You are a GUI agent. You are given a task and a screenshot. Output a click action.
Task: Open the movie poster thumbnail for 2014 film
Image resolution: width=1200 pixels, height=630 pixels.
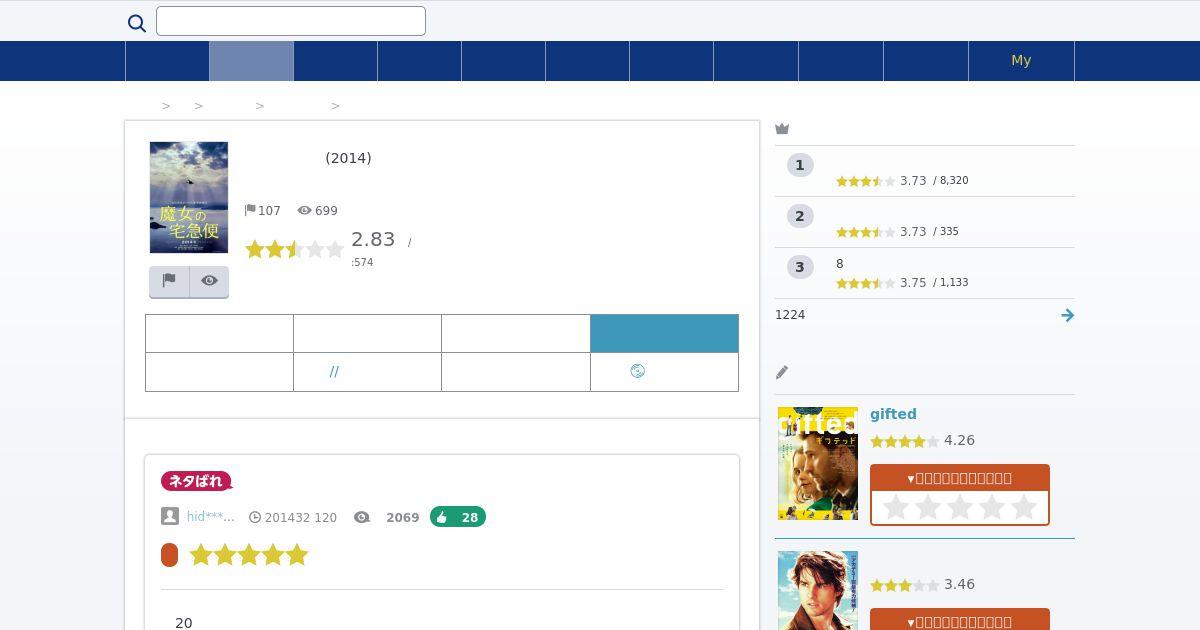189,197
